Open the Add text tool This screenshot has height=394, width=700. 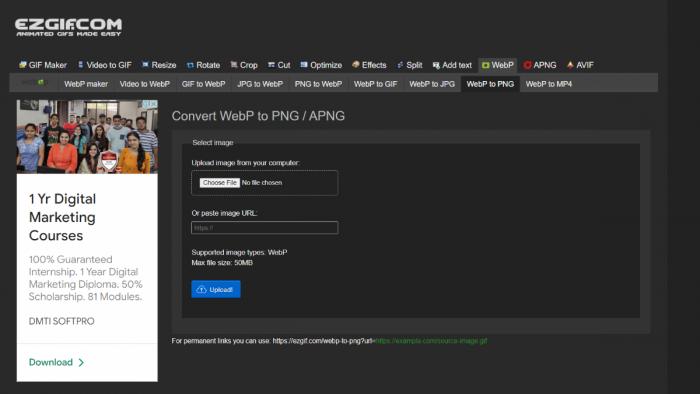[x=452, y=65]
